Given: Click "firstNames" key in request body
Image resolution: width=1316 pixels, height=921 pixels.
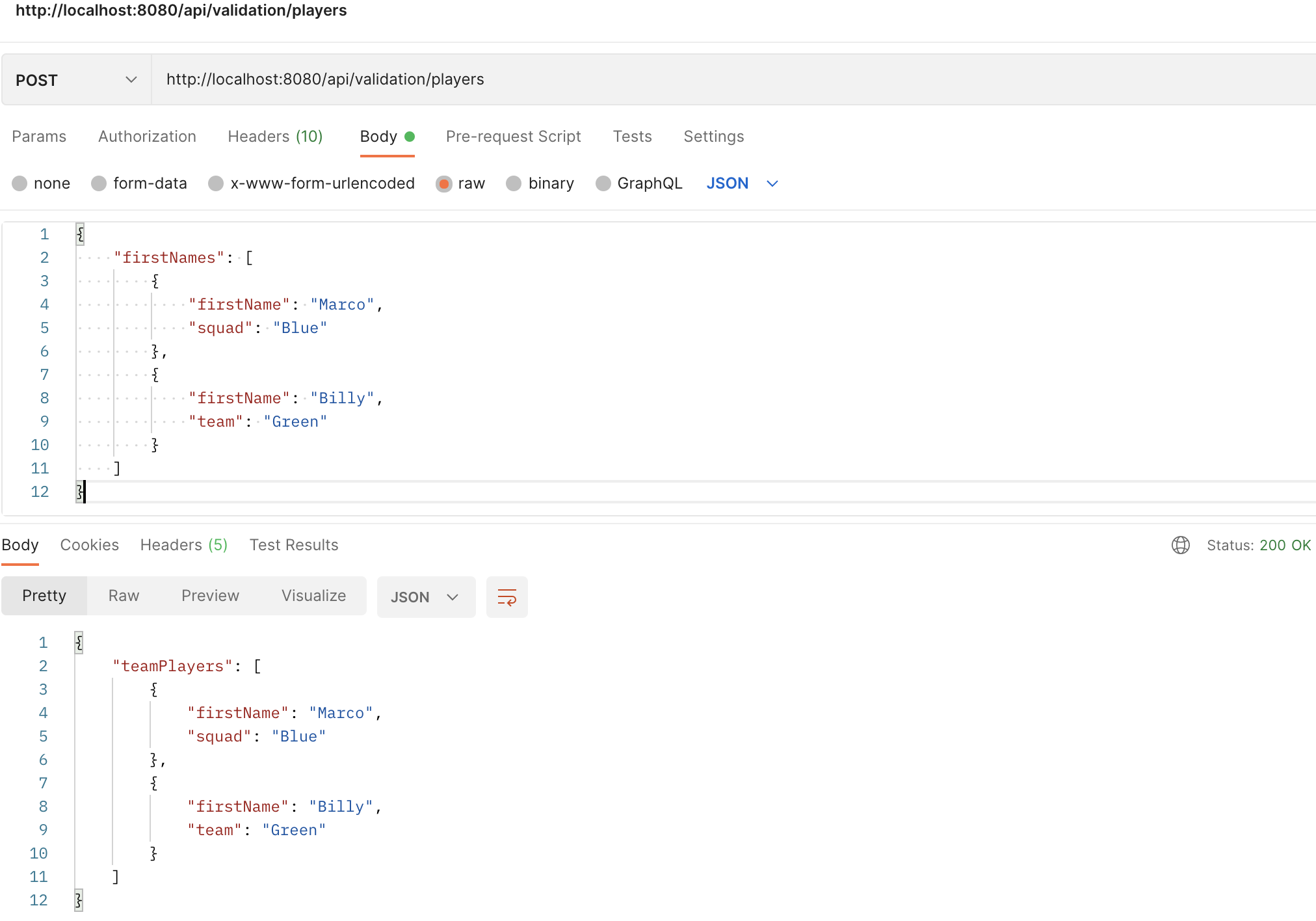Looking at the screenshot, I should [x=169, y=258].
